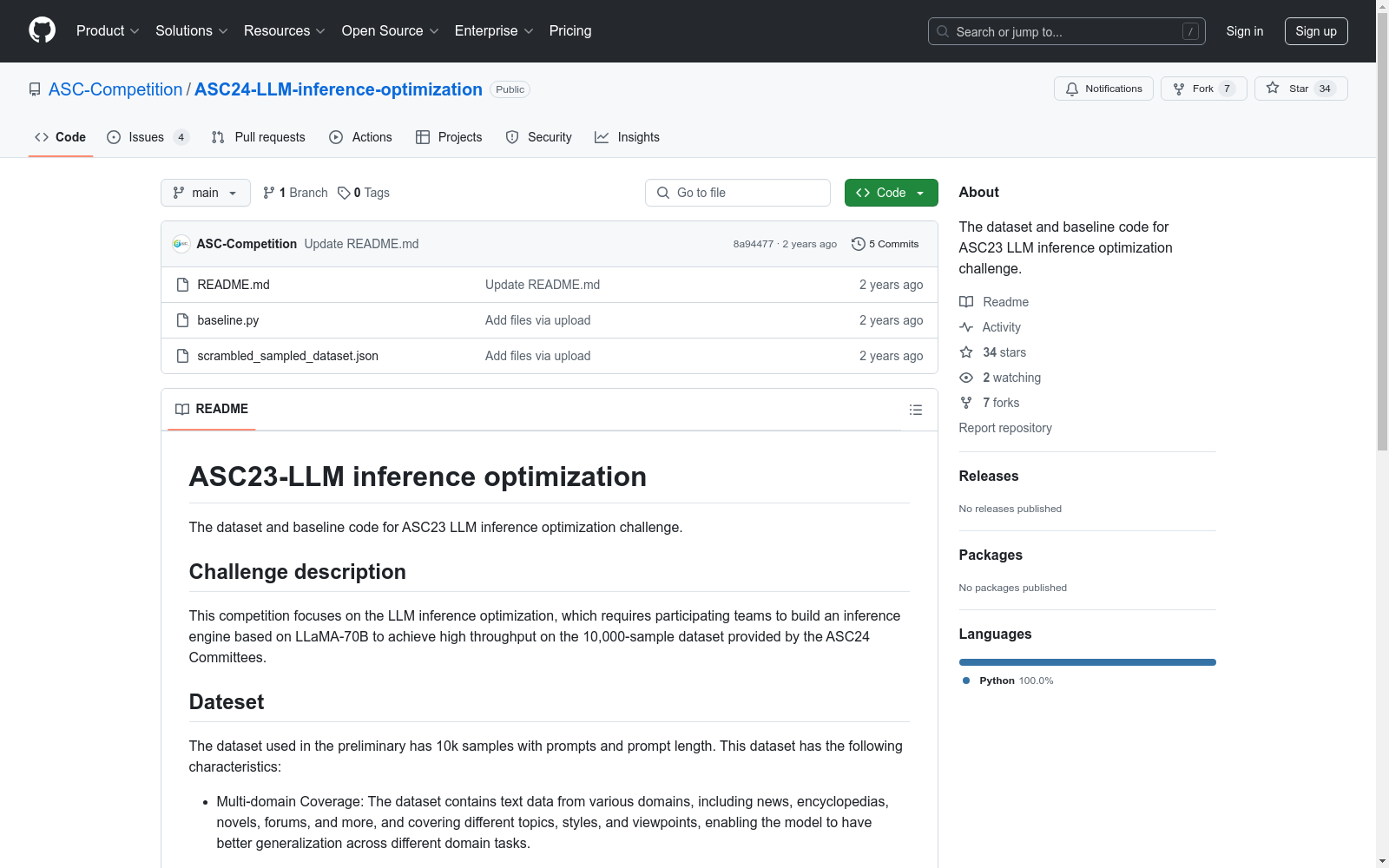
Task: Click the Report repository link
Action: 1005,428
